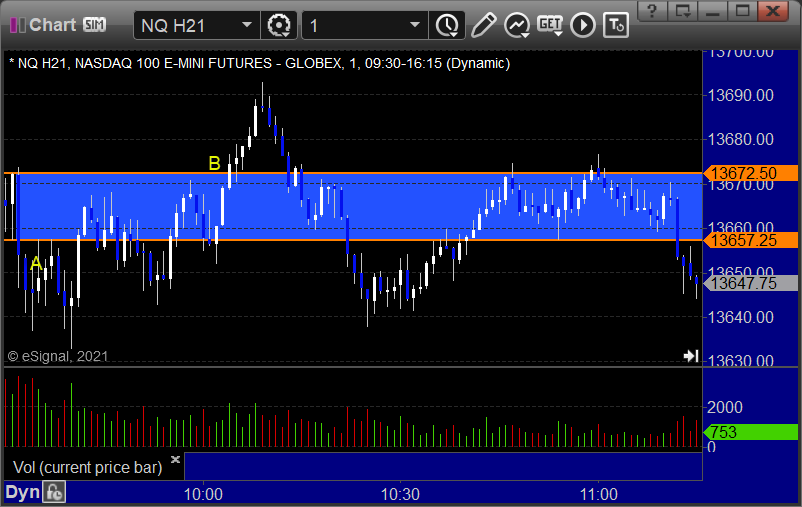Click the orange 13657.25 price marker
Image resolution: width=802 pixels, height=507 pixels.
(x=751, y=240)
